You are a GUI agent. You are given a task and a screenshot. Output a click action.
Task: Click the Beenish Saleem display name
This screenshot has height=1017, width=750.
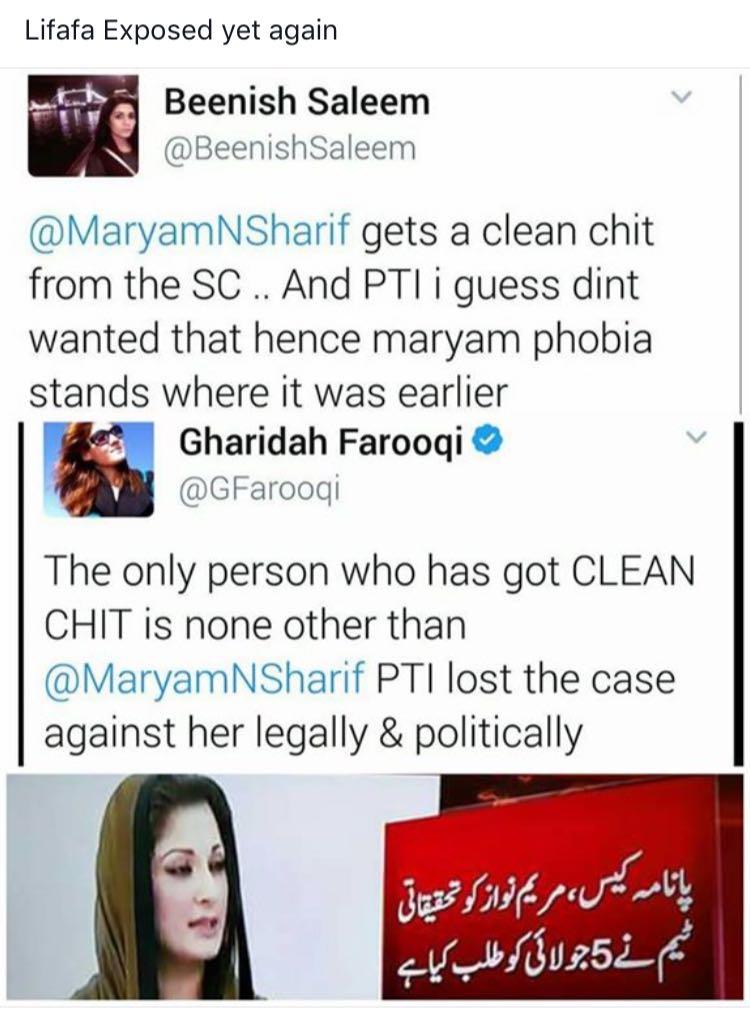(296, 101)
